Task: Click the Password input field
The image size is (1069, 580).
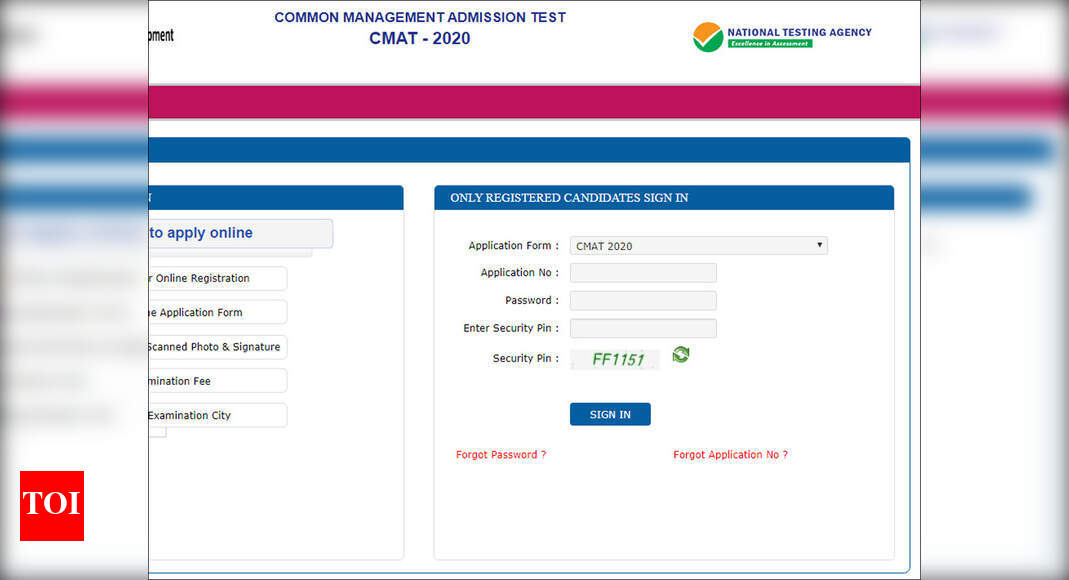Action: (x=642, y=300)
